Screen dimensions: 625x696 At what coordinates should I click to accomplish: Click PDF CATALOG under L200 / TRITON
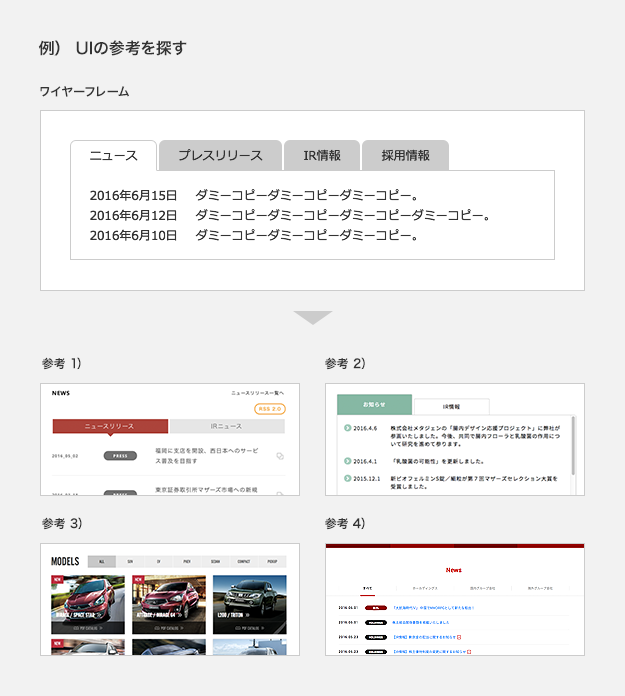[250, 628]
